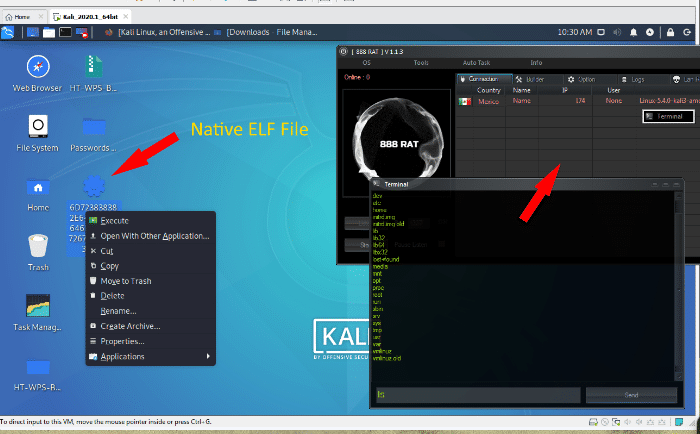The width and height of the screenshot is (700, 434).
Task: Open the Auto Task menu in 888 RAT
Action: click(x=476, y=63)
